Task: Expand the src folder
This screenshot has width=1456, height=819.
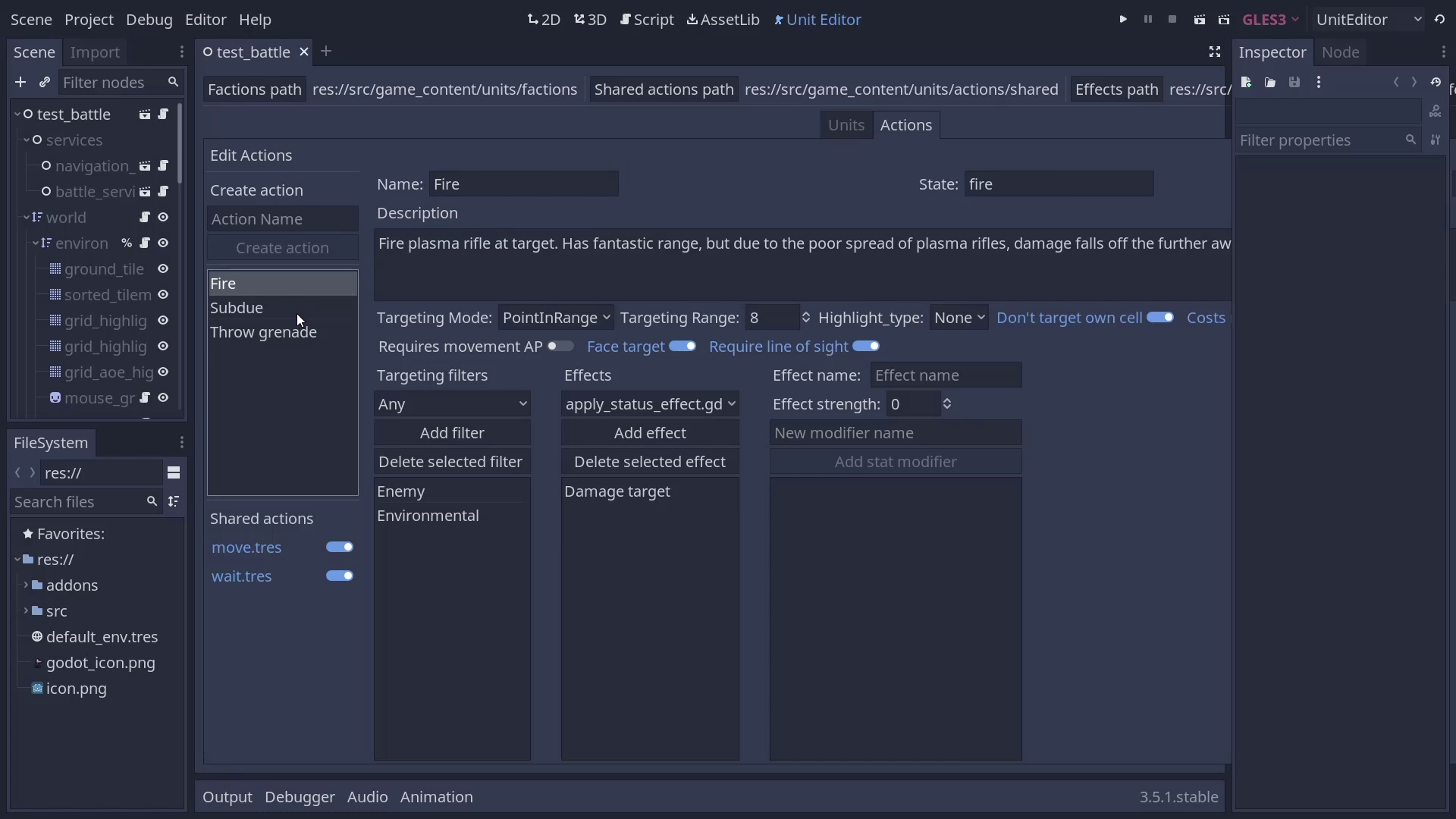Action: pyautogui.click(x=26, y=611)
